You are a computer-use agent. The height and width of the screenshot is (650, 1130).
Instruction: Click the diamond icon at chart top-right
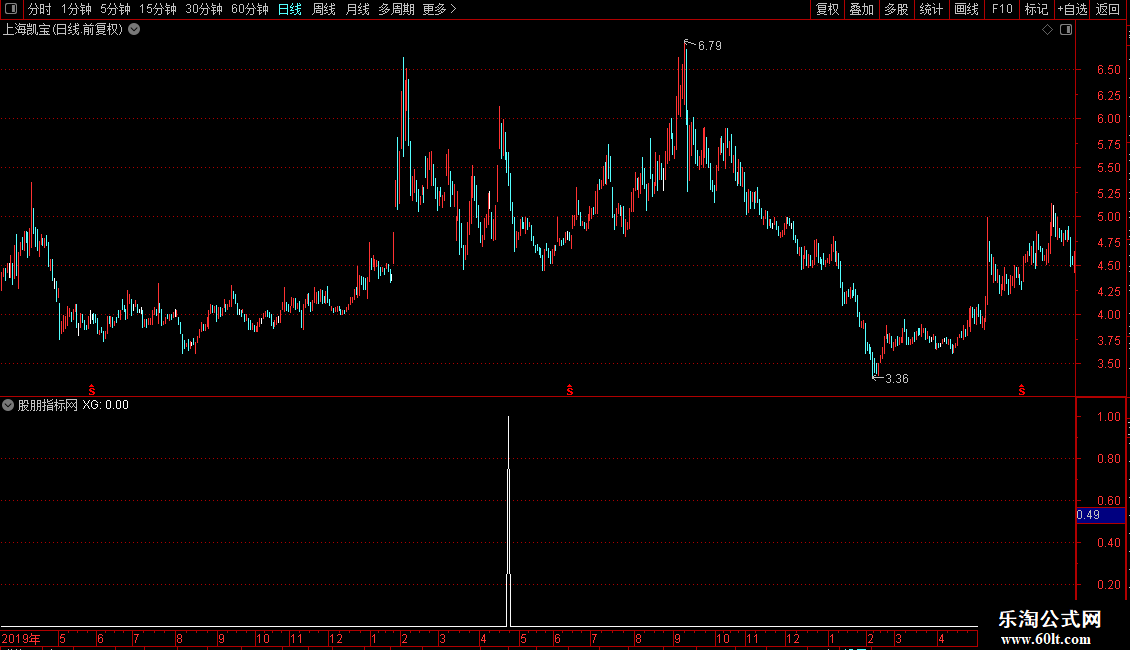pyautogui.click(x=1048, y=30)
